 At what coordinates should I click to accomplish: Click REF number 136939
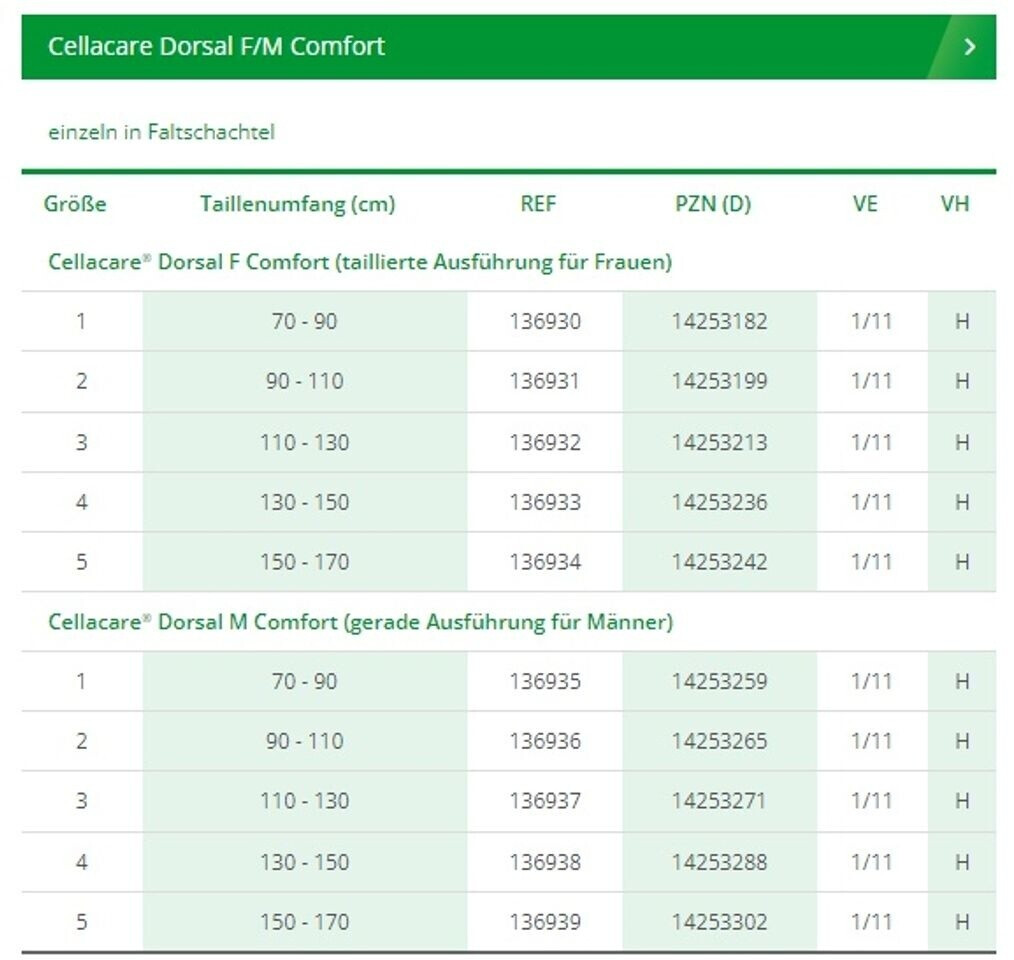545,922
